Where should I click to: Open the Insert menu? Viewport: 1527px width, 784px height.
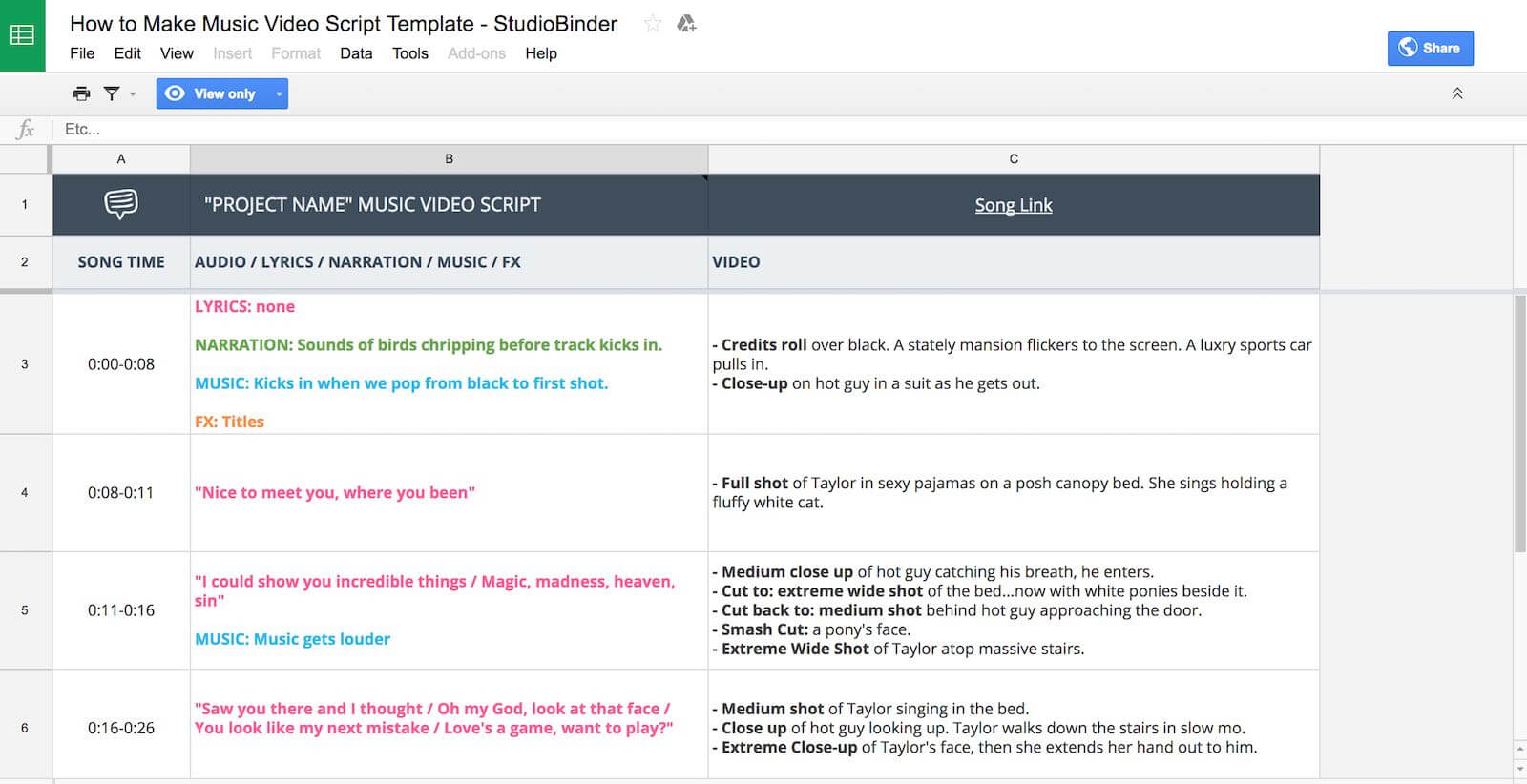coord(233,53)
